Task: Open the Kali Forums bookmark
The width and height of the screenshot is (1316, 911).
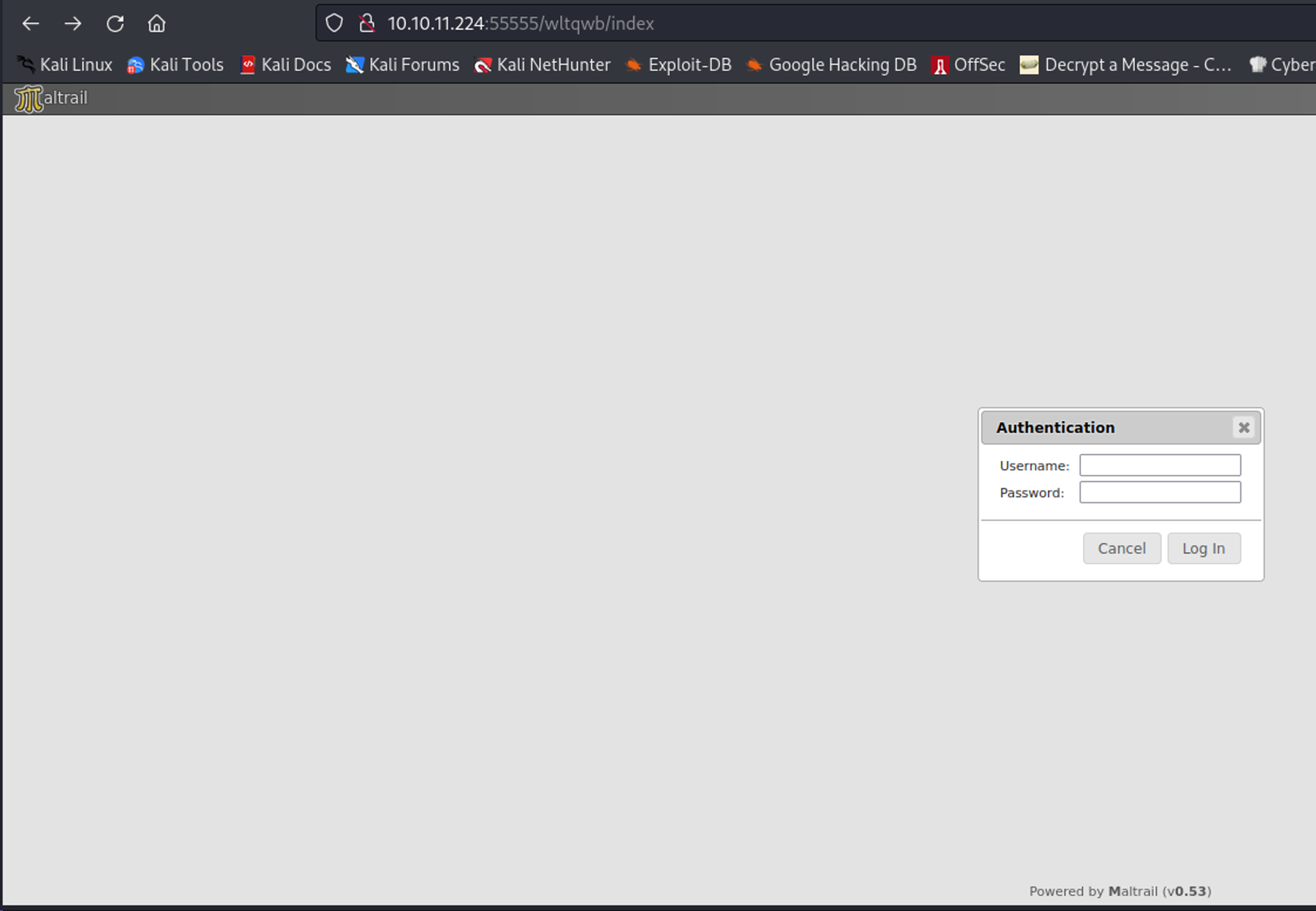Action: 403,65
